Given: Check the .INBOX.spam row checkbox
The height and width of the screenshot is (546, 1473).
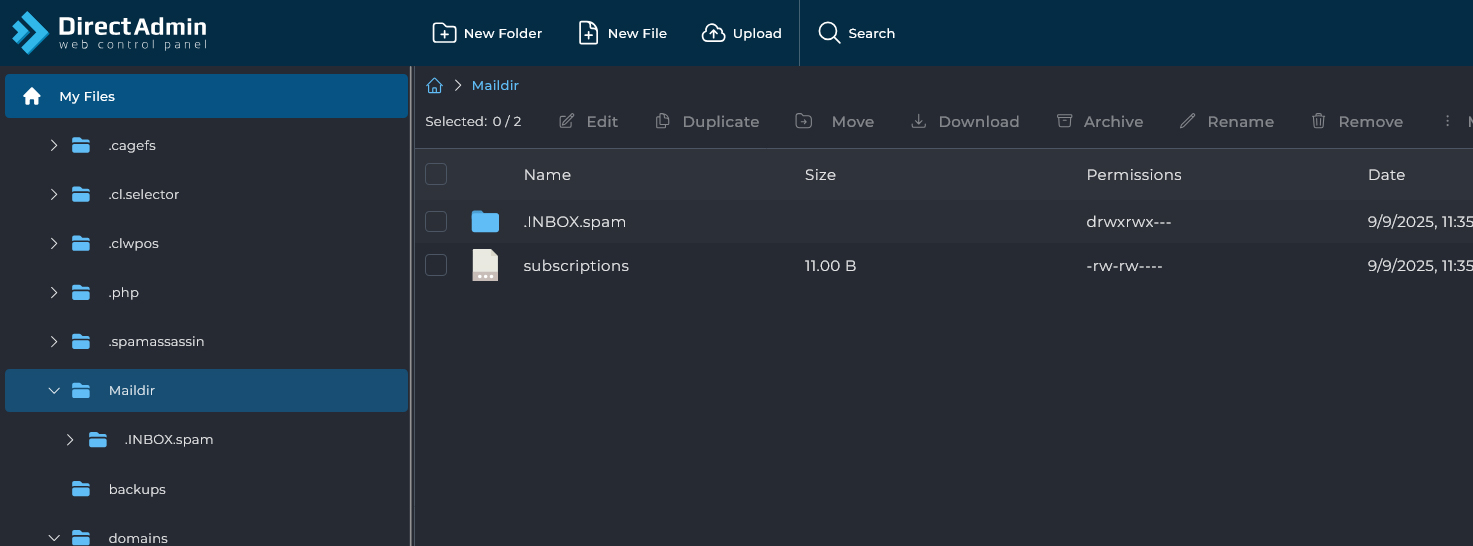Looking at the screenshot, I should click(x=436, y=221).
